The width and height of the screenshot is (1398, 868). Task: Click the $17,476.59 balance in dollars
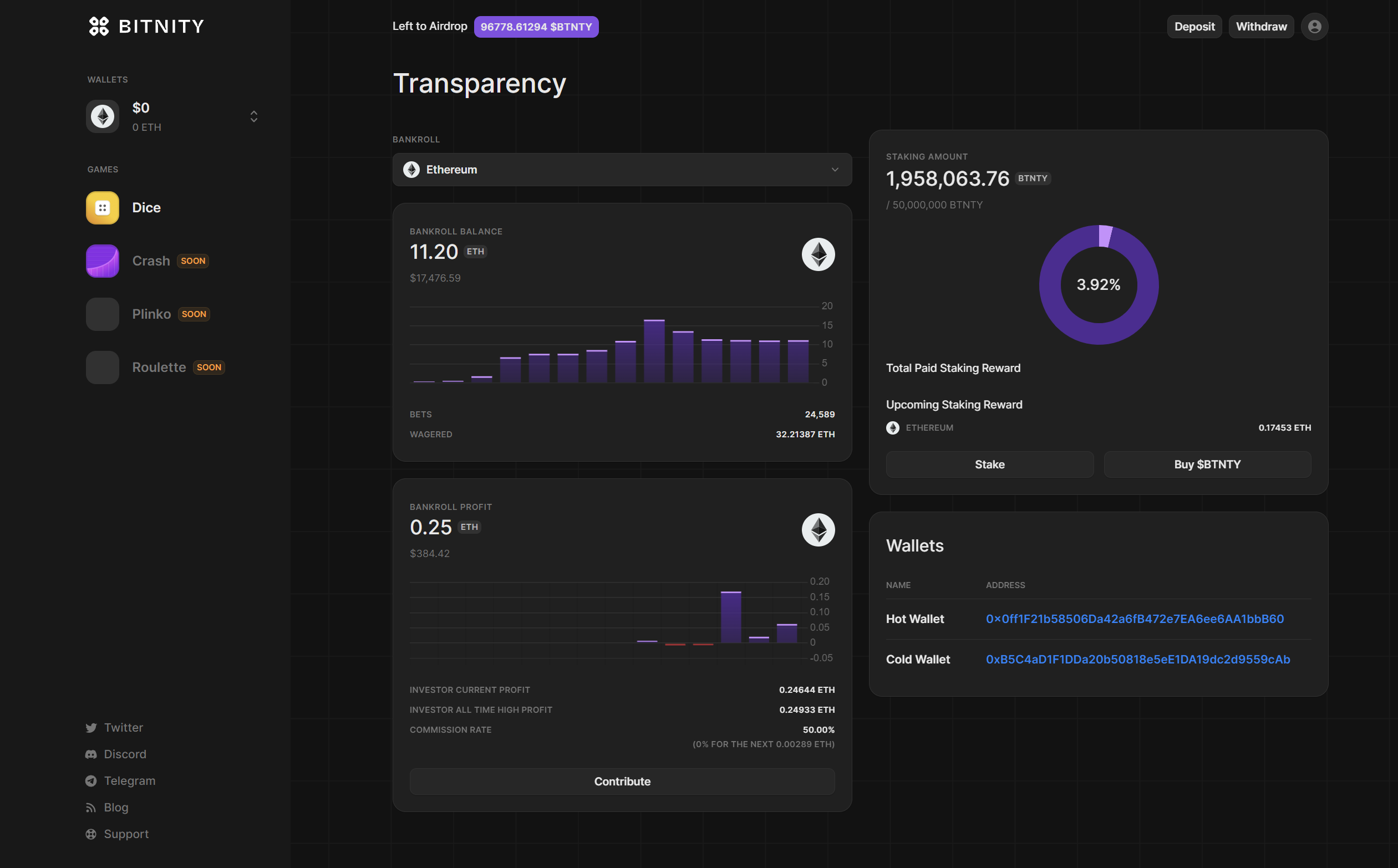point(435,278)
